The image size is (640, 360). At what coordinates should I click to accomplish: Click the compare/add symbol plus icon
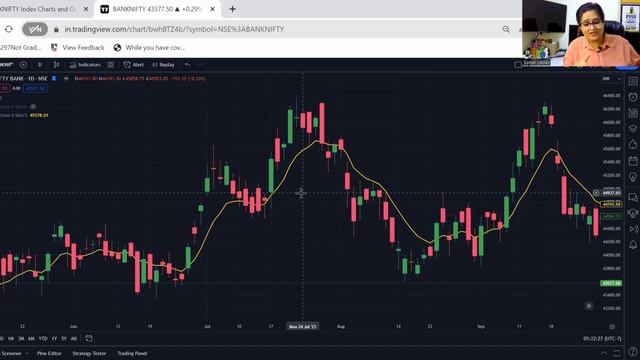pos(23,64)
